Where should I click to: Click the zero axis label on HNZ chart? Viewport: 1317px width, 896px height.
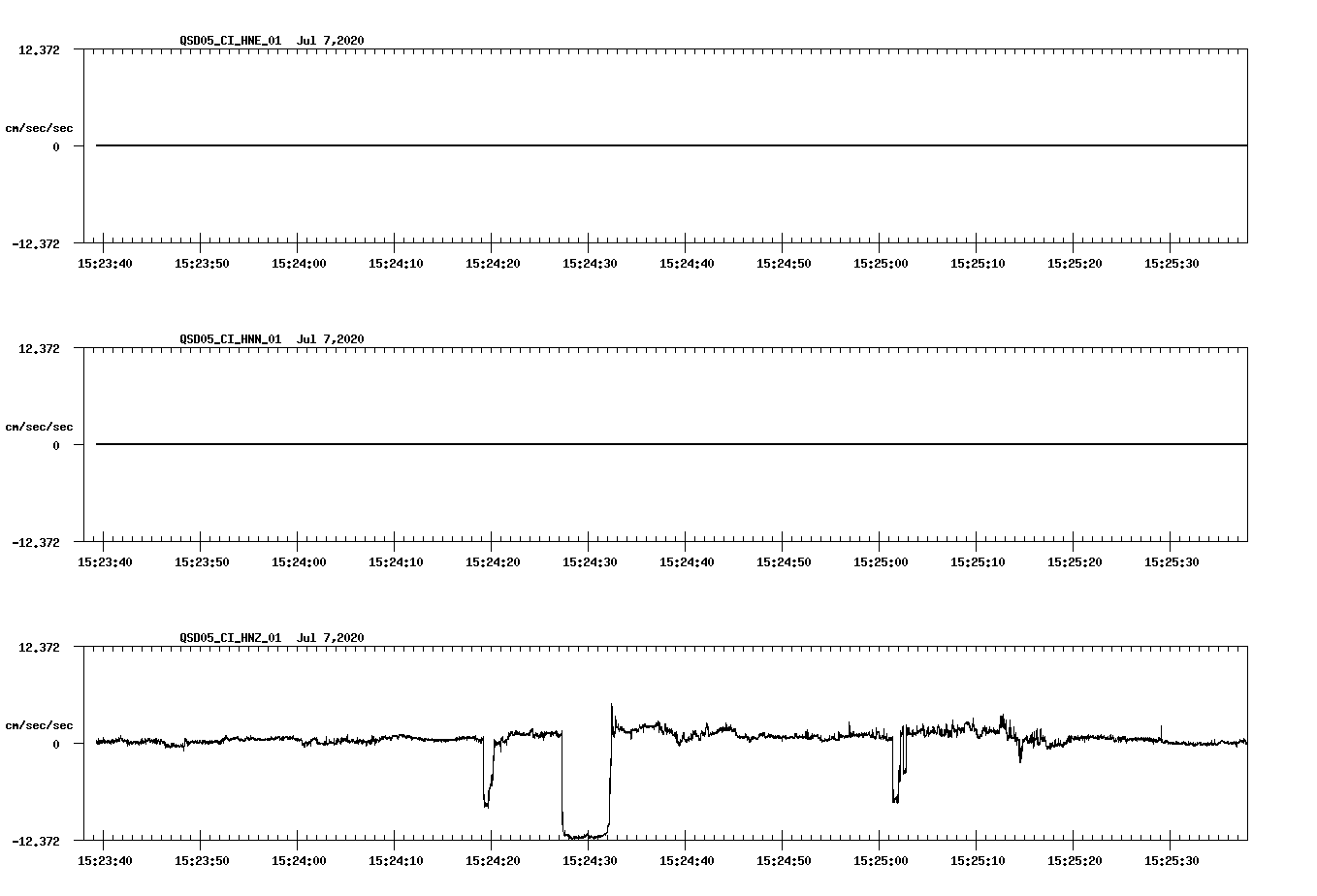tap(56, 744)
